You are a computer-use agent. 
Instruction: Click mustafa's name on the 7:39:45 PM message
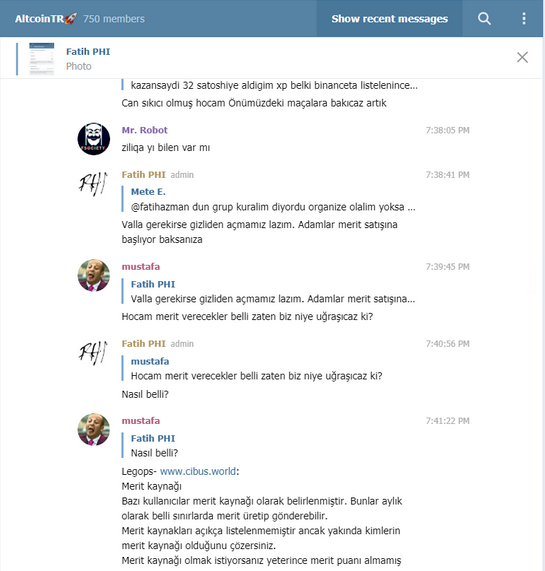141,267
